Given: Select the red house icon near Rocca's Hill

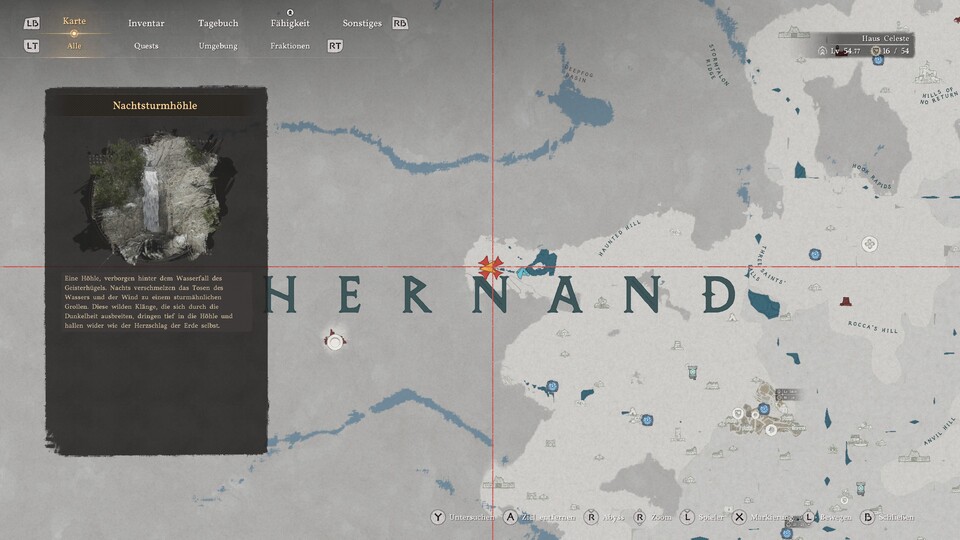Looking at the screenshot, I should click(846, 300).
